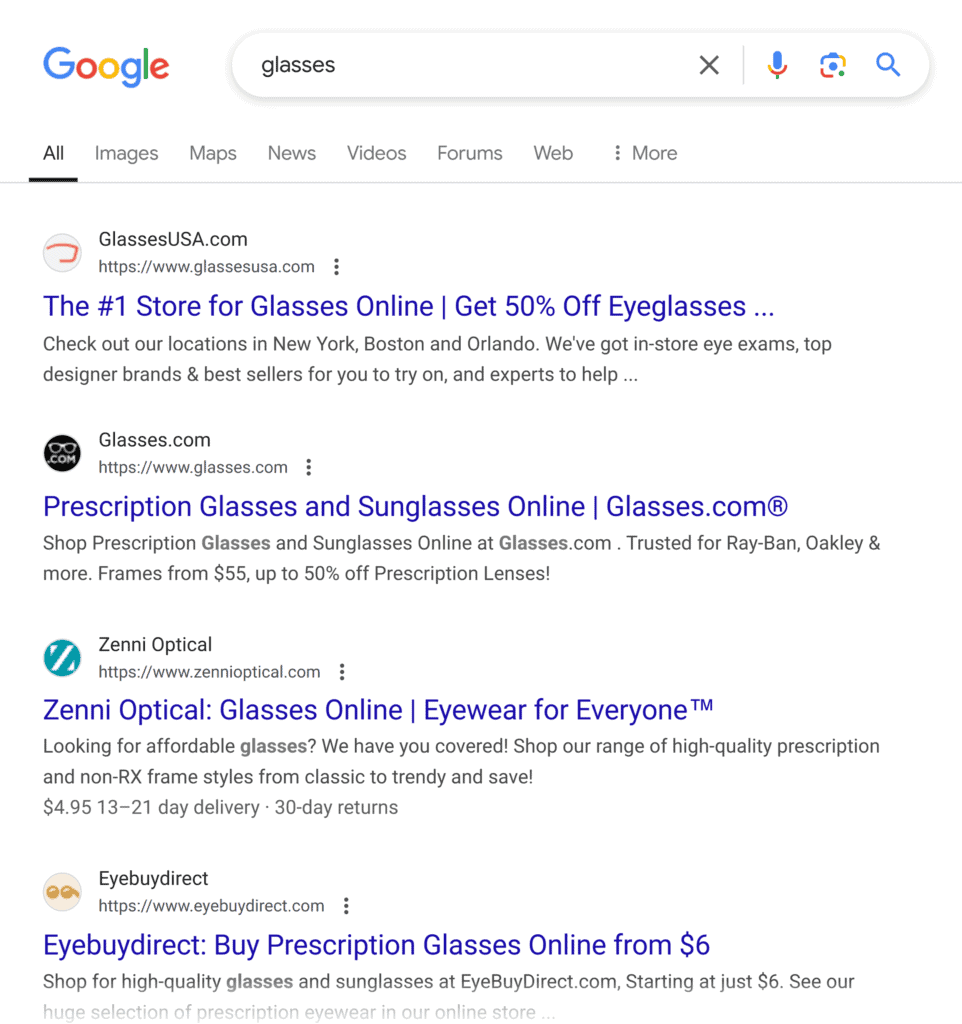The image size is (962, 1024).
Task: Open Google Lens image search
Action: (832, 66)
